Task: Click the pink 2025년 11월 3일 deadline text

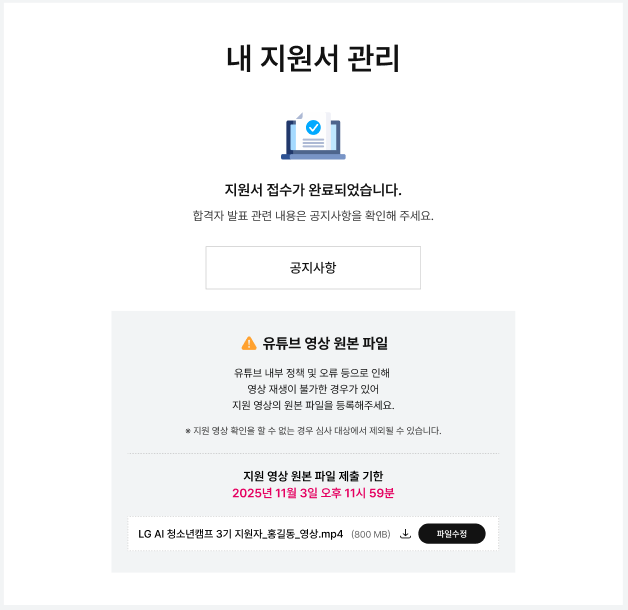Action: [313, 493]
